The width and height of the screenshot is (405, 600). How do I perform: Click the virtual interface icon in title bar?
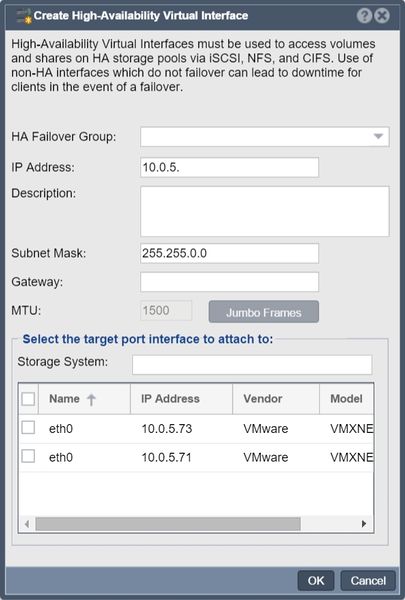pos(24,16)
